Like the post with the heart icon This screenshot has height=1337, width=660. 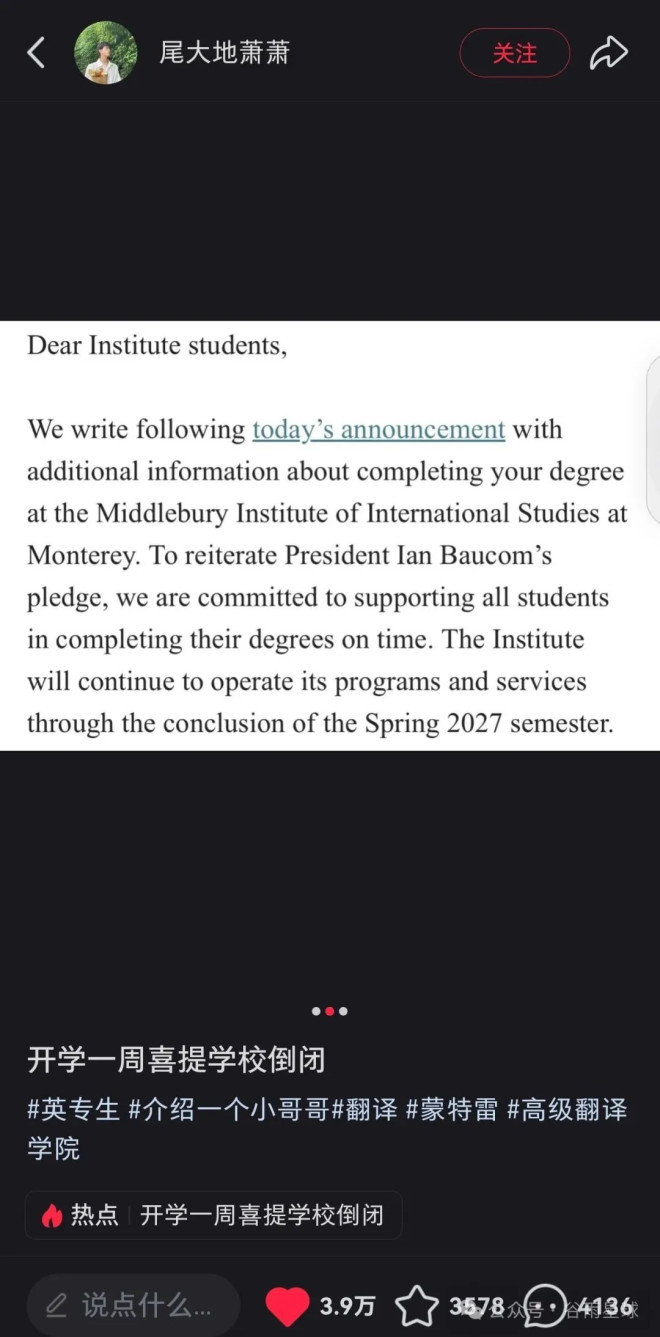pyautogui.click(x=287, y=1306)
